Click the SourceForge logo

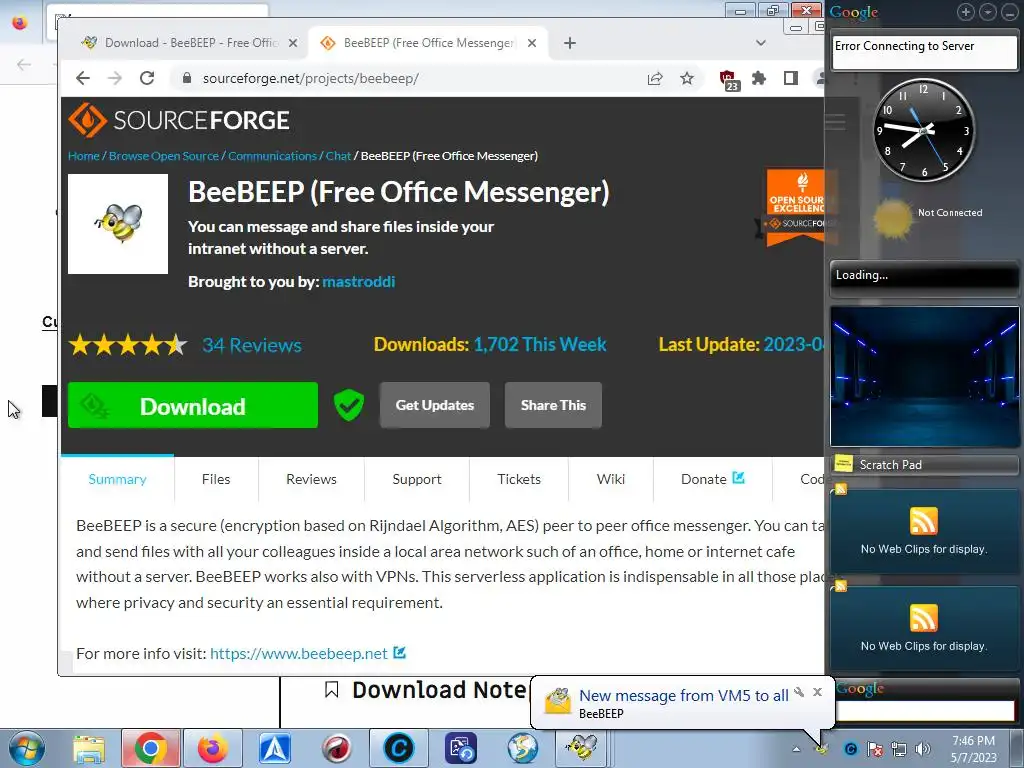point(179,120)
